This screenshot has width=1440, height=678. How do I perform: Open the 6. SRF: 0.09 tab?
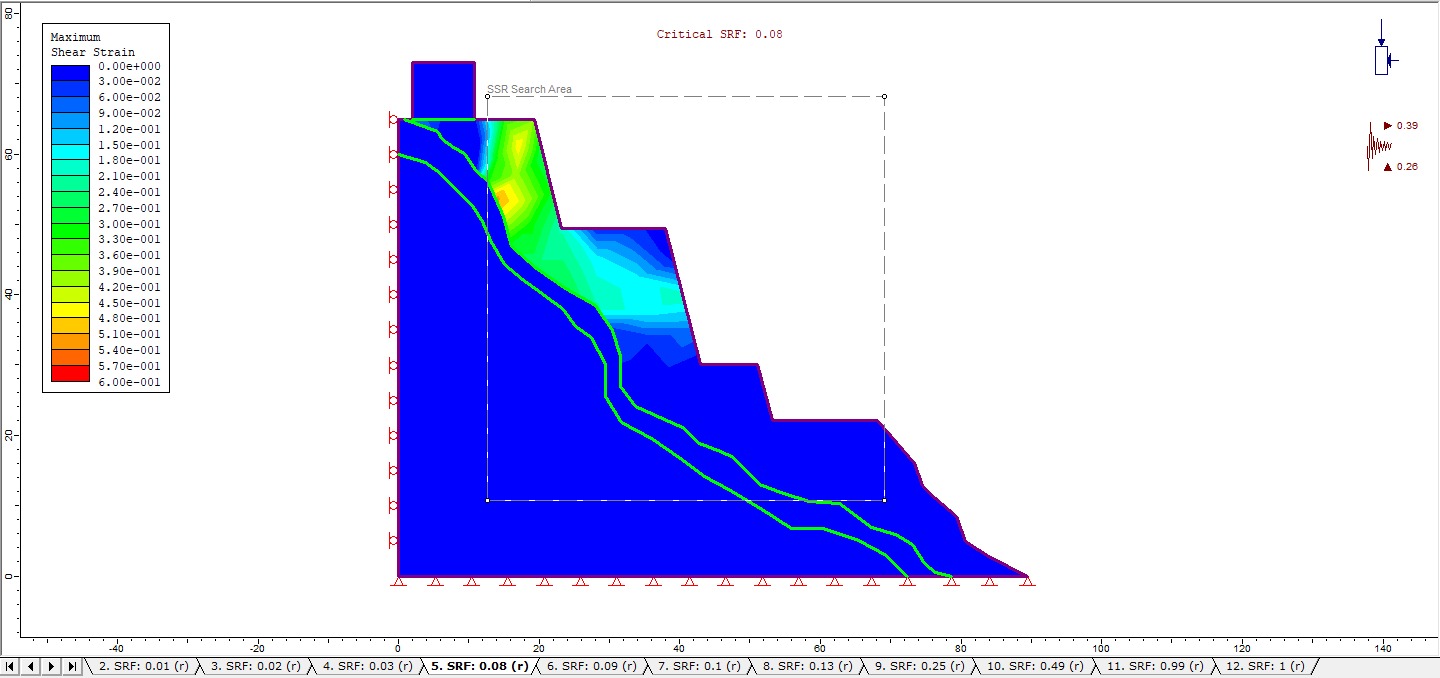pos(591,666)
